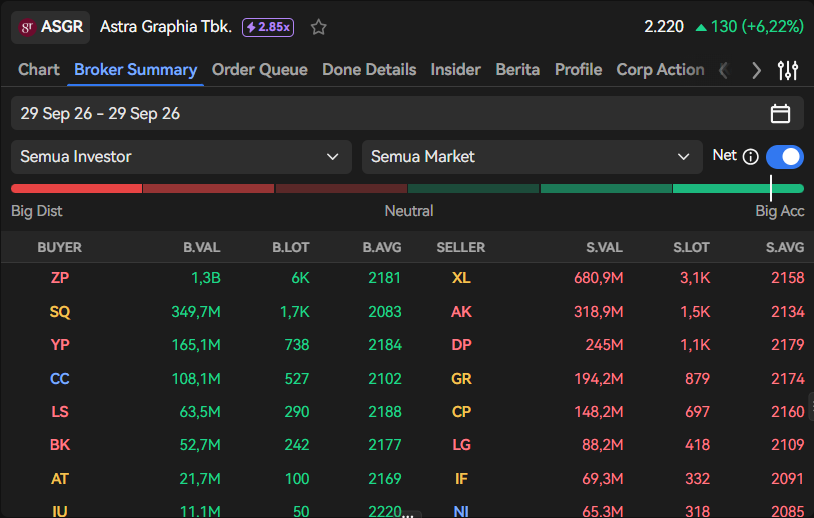Select buyer broker BK
Image resolution: width=814 pixels, height=518 pixels.
point(60,445)
